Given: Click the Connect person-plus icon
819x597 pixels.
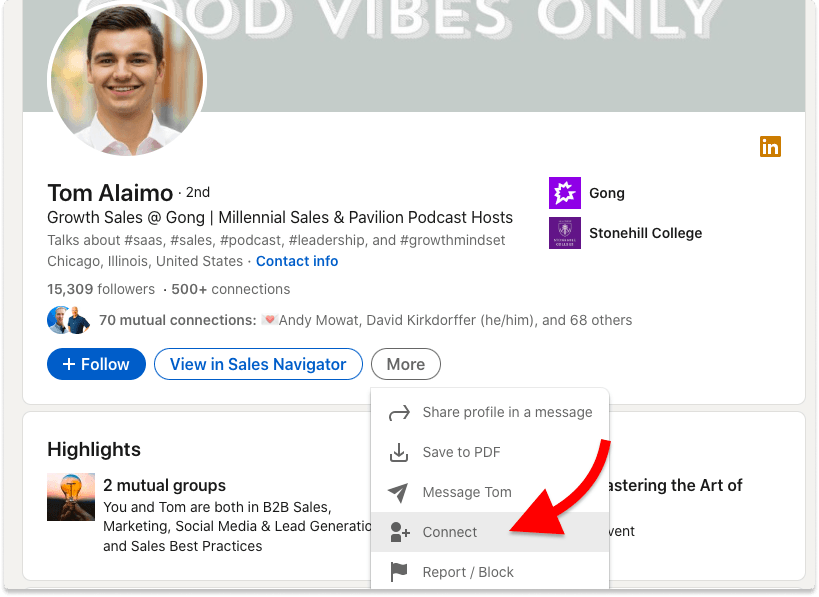Looking at the screenshot, I should (x=400, y=532).
